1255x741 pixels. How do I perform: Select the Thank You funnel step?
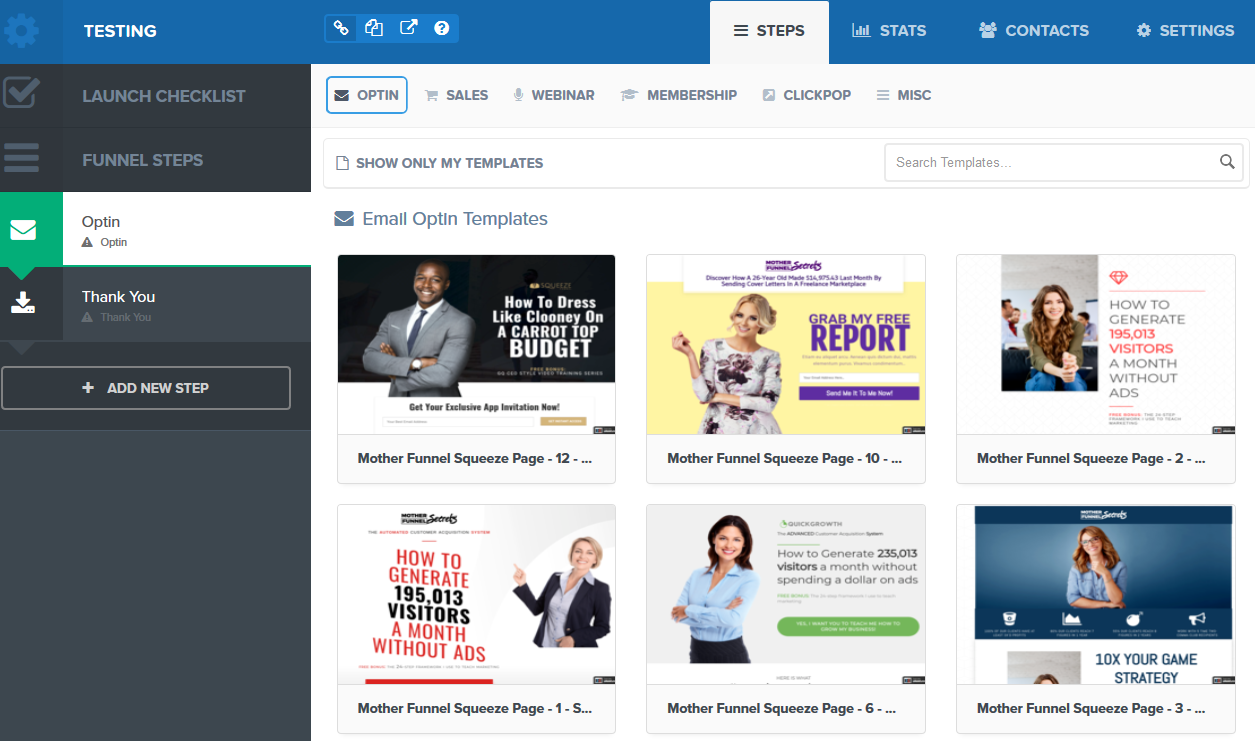point(186,305)
